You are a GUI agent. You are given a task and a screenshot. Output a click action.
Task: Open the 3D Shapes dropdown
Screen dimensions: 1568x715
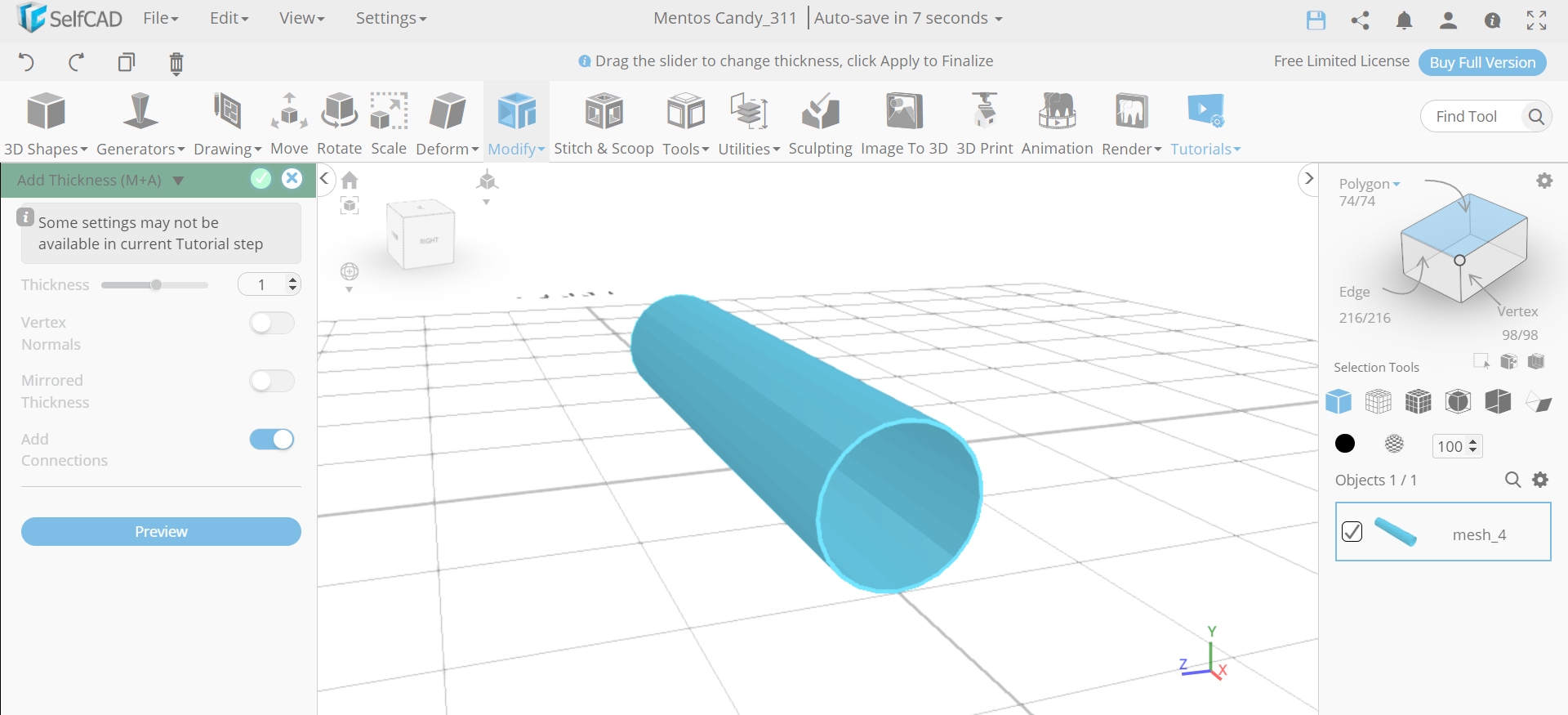46,124
